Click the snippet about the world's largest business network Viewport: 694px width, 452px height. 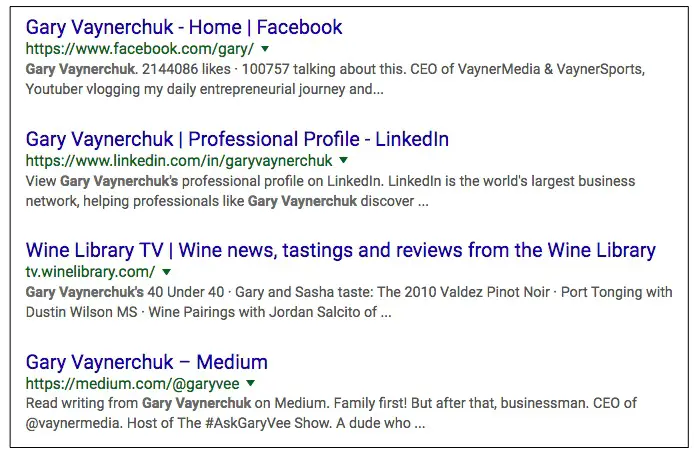tap(330, 191)
